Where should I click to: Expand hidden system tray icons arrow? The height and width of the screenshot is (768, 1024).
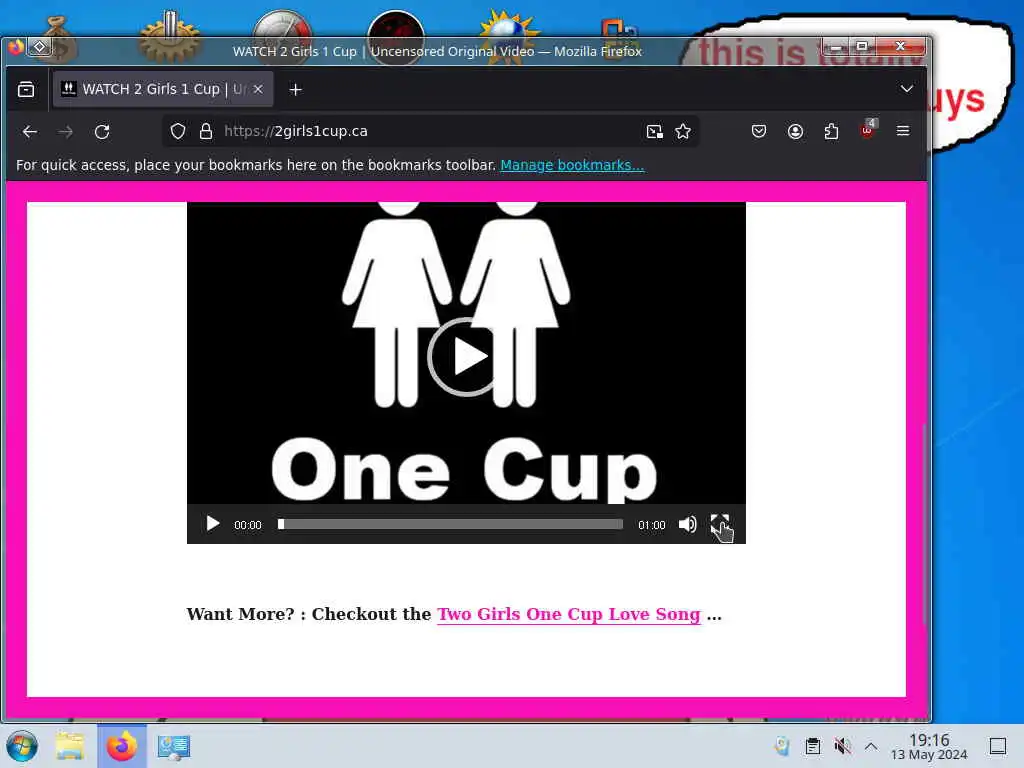pos(871,746)
